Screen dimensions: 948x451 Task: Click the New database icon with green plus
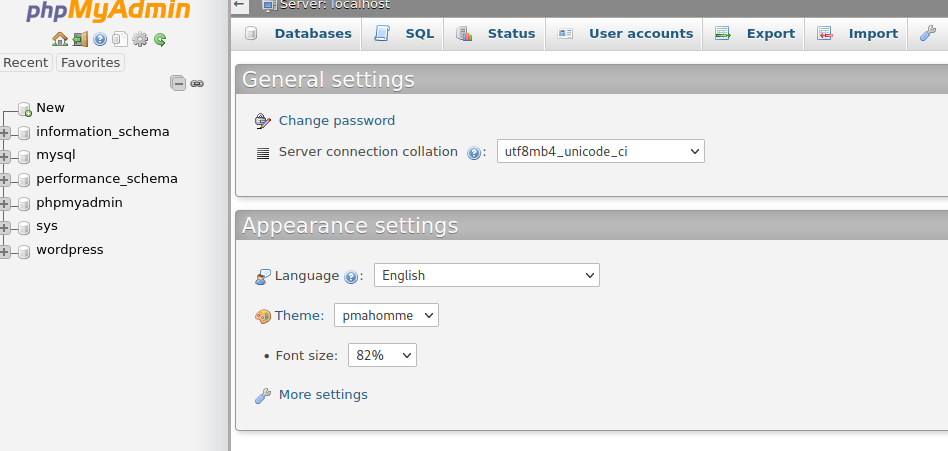pos(25,109)
